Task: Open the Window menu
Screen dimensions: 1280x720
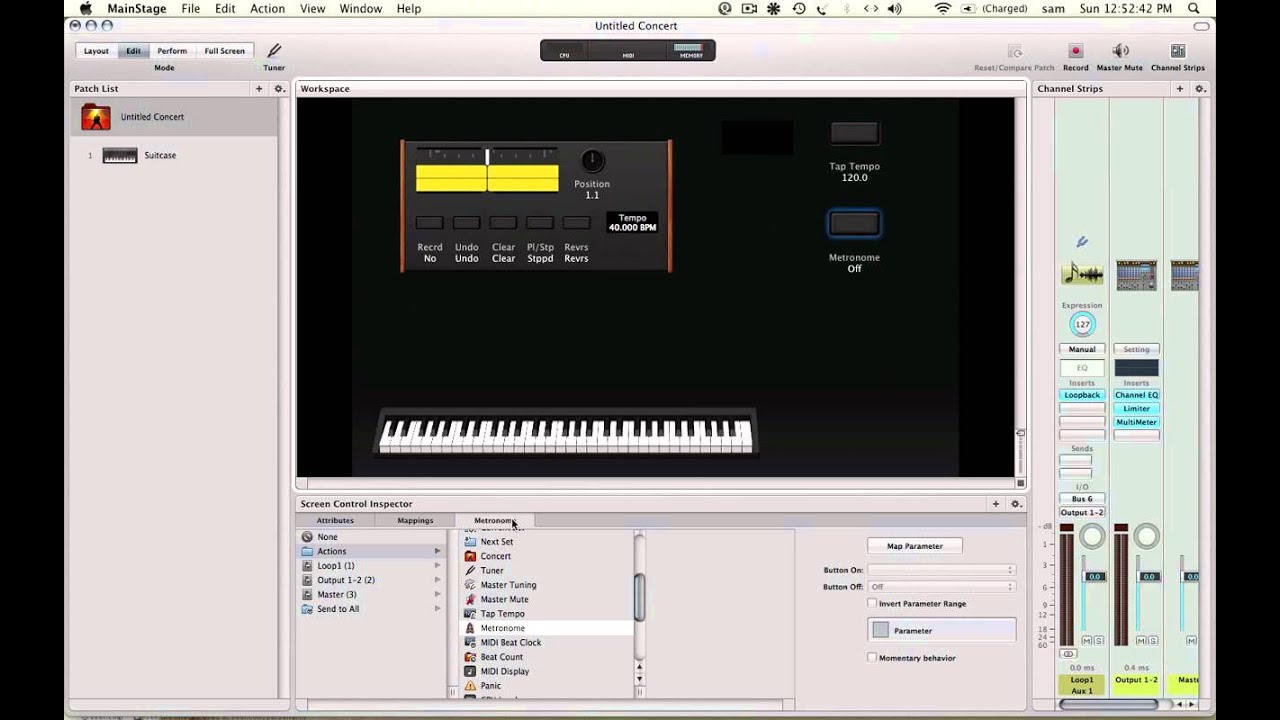Action: coord(360,8)
